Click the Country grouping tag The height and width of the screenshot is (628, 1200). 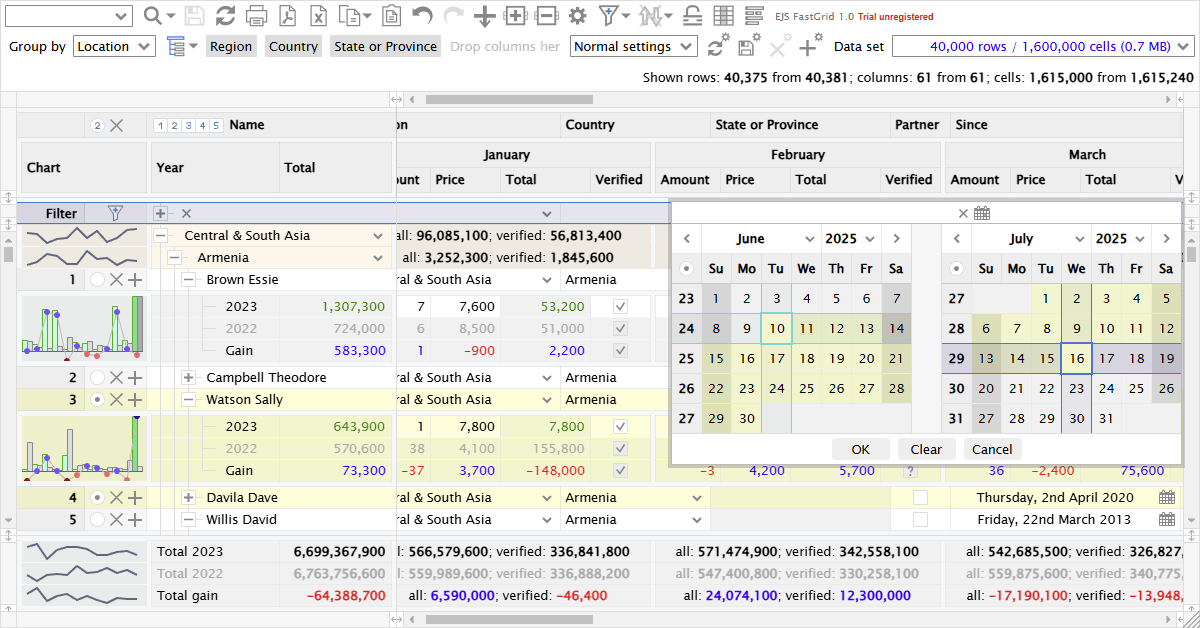tap(293, 46)
